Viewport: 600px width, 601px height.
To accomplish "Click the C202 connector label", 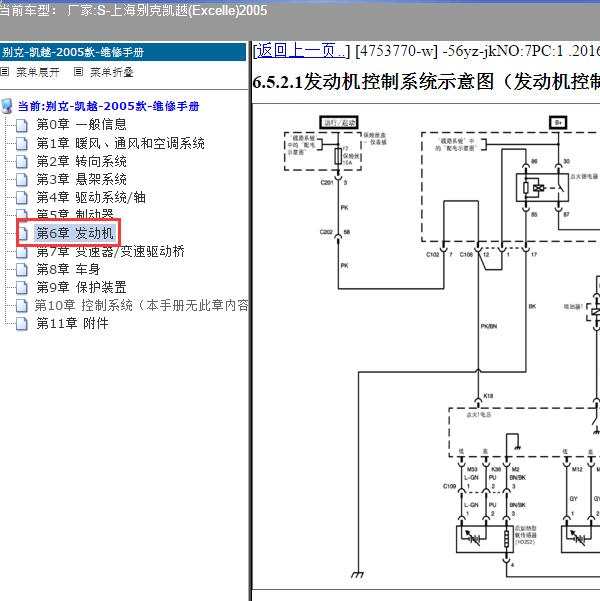I will tap(326, 232).
